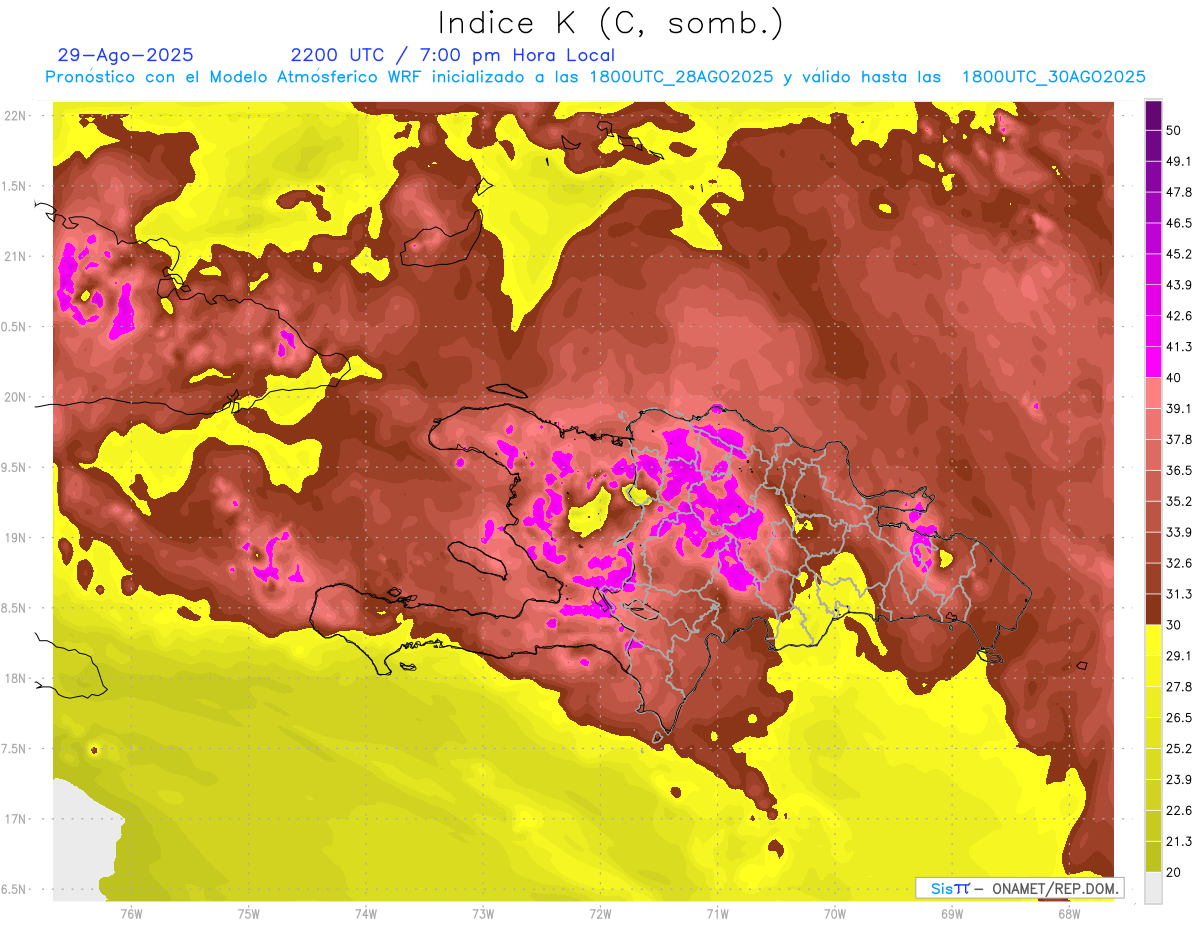Viewport: 1200px width, 927px height.
Task: Pick the salmon colorbar segment between 39.1 and 40
Action: point(1153,393)
